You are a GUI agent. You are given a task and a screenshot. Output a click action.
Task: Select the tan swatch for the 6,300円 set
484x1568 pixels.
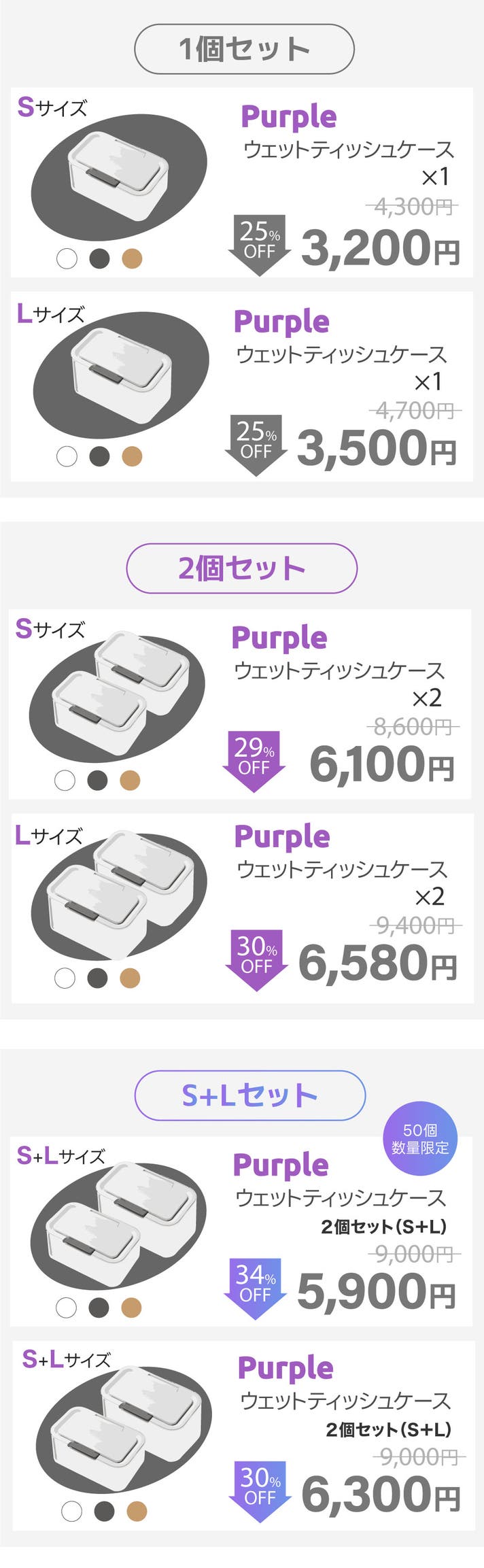137,1511
